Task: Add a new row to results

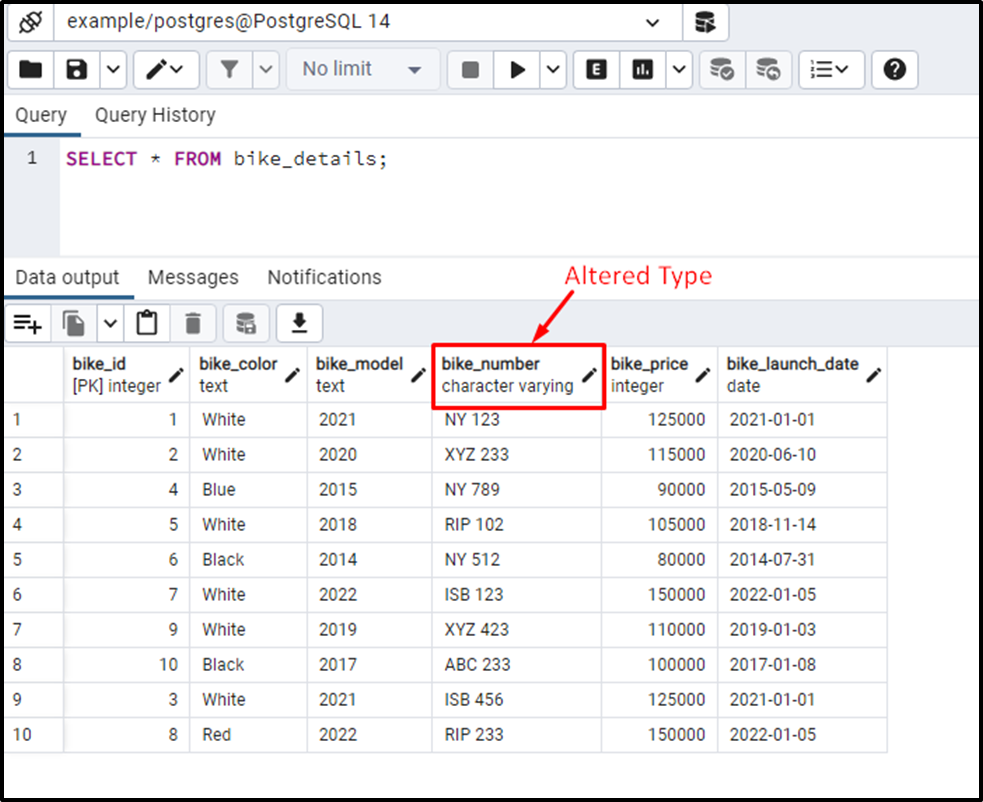Action: click(27, 322)
